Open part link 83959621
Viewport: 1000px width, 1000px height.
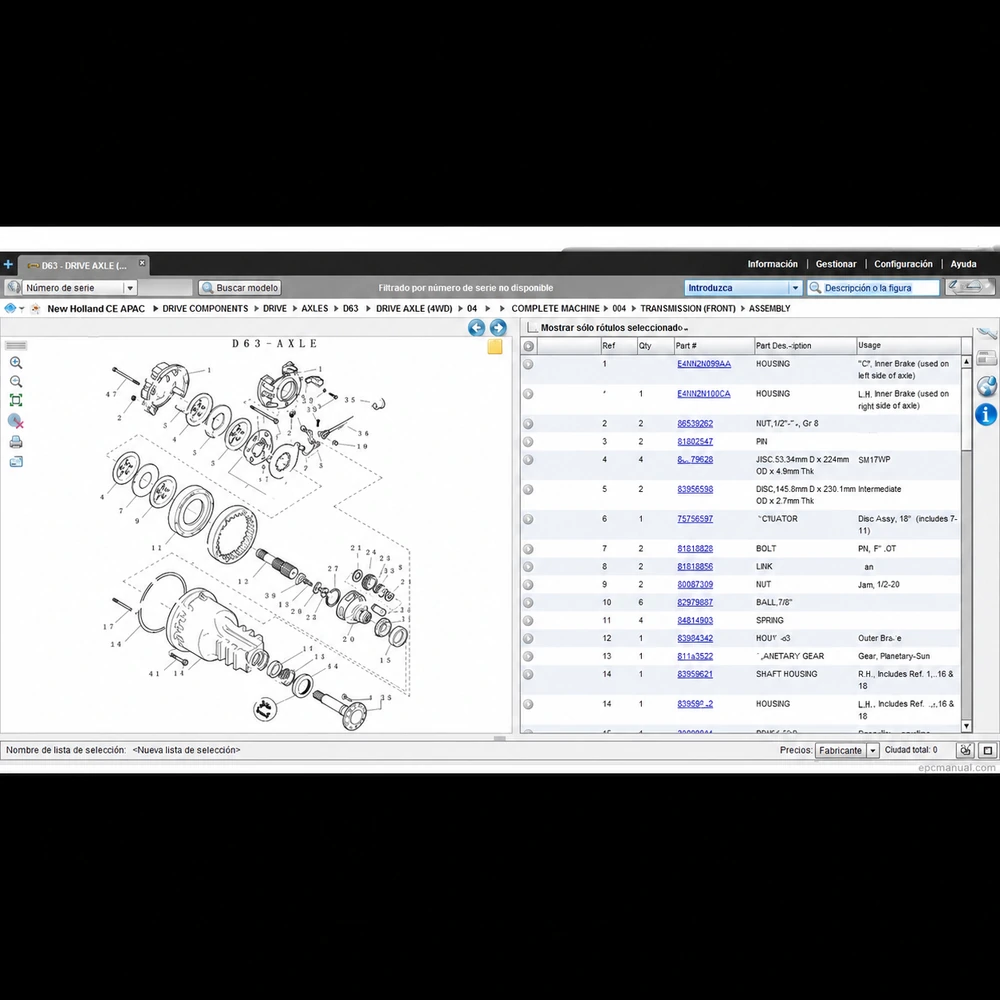click(x=695, y=674)
